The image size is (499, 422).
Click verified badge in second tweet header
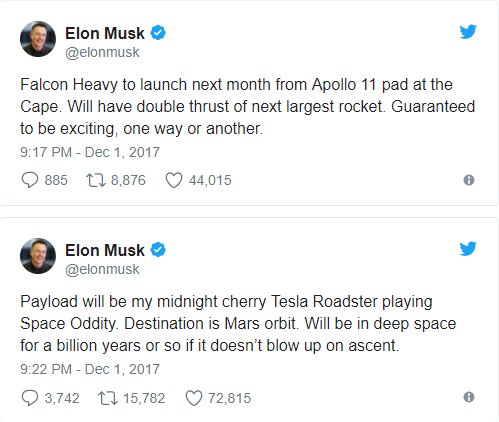click(x=158, y=250)
